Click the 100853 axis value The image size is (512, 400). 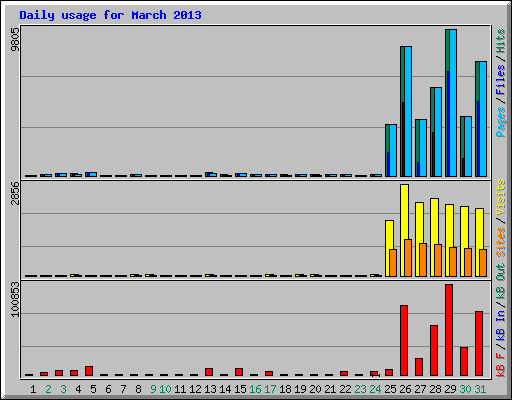15,299
